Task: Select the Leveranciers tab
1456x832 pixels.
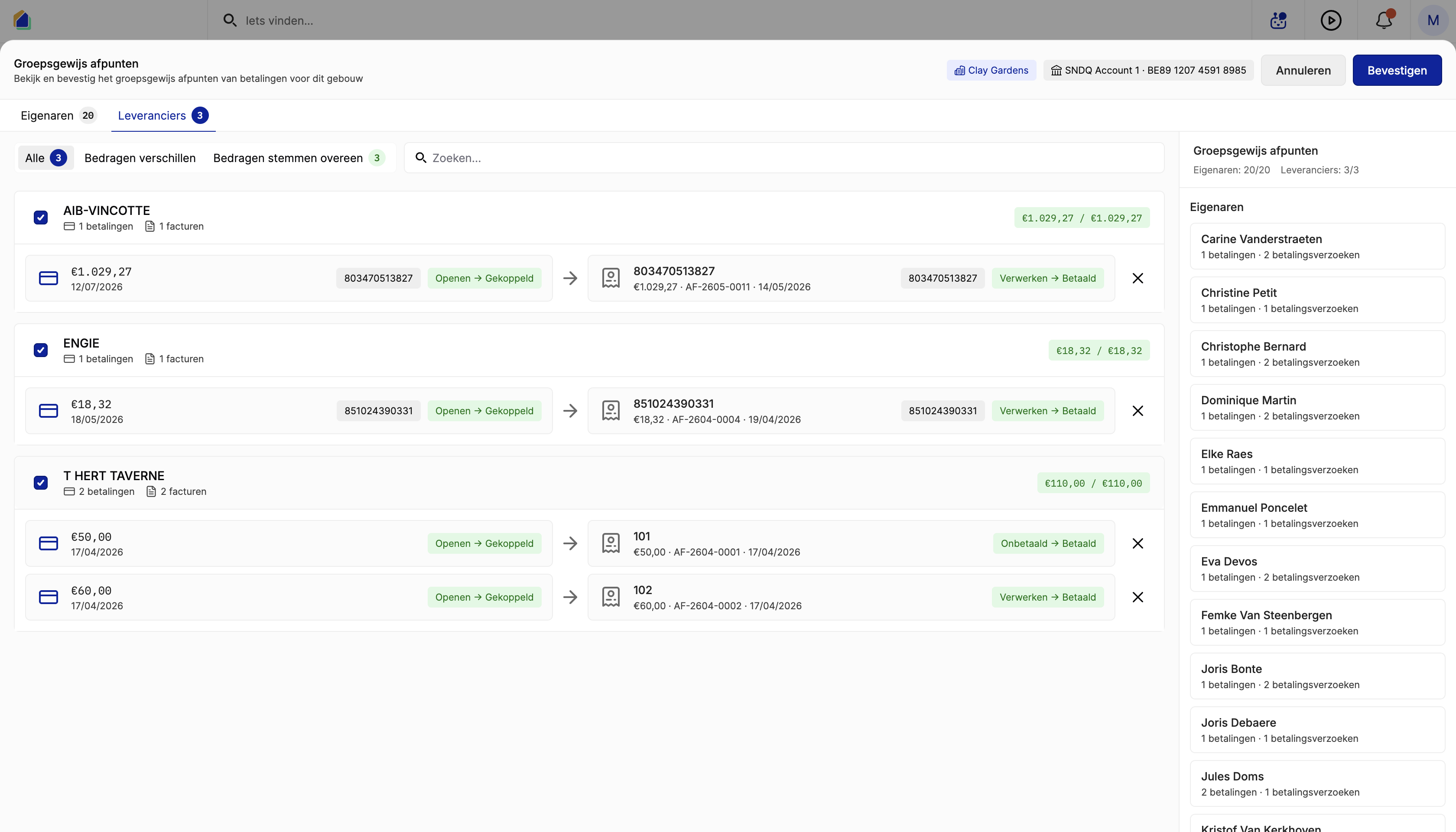Action: pyautogui.click(x=163, y=115)
